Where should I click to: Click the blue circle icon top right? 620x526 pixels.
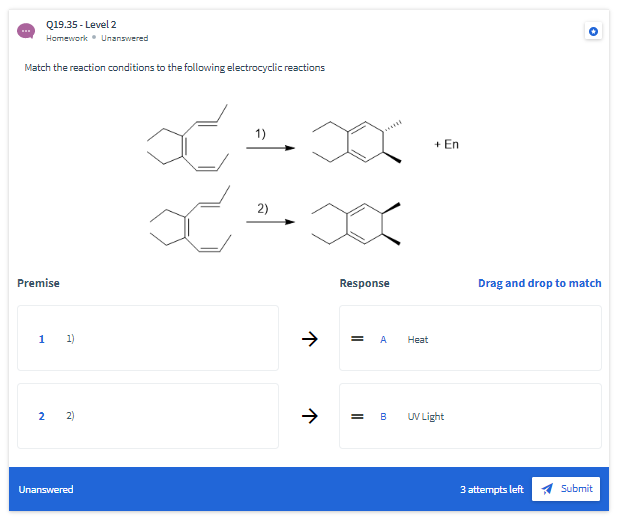coord(593,31)
